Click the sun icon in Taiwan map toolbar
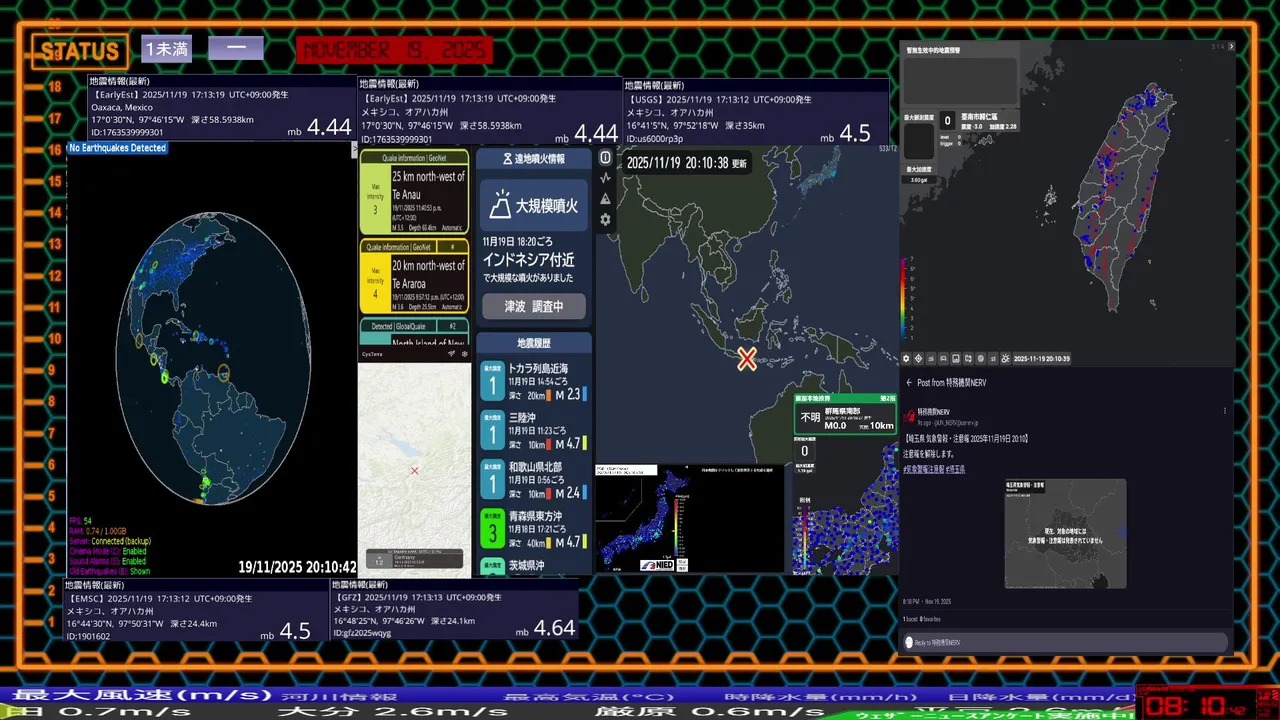The image size is (1280, 720). pyautogui.click(x=1005, y=358)
